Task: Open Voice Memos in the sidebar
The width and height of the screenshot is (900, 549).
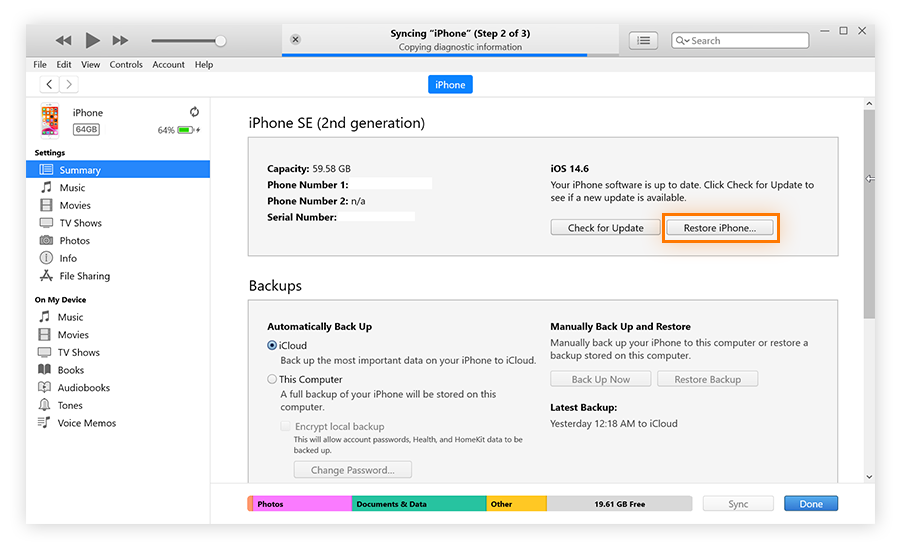Action: pyautogui.click(x=86, y=423)
